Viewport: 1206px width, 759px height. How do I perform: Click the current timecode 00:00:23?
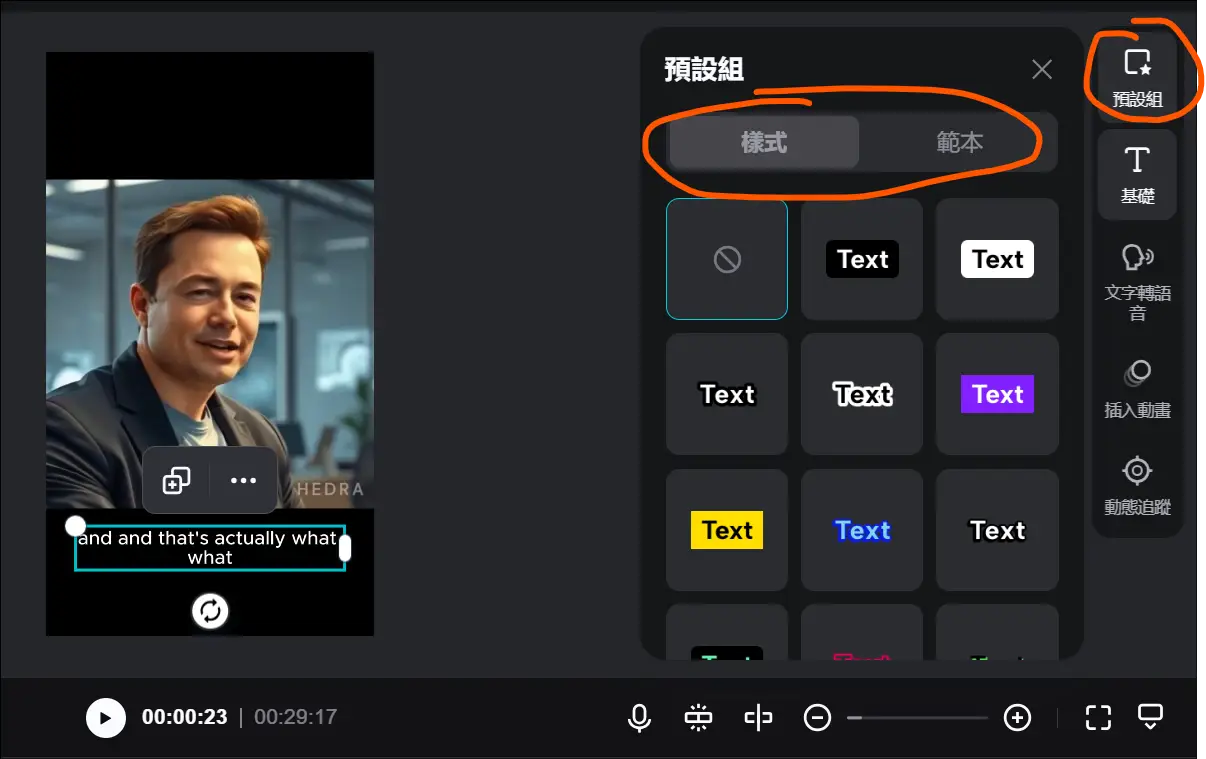185,717
